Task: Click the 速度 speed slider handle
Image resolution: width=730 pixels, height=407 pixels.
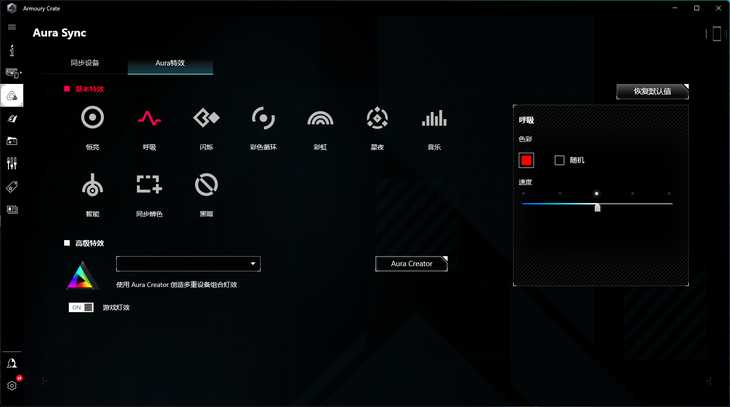Action: 597,207
